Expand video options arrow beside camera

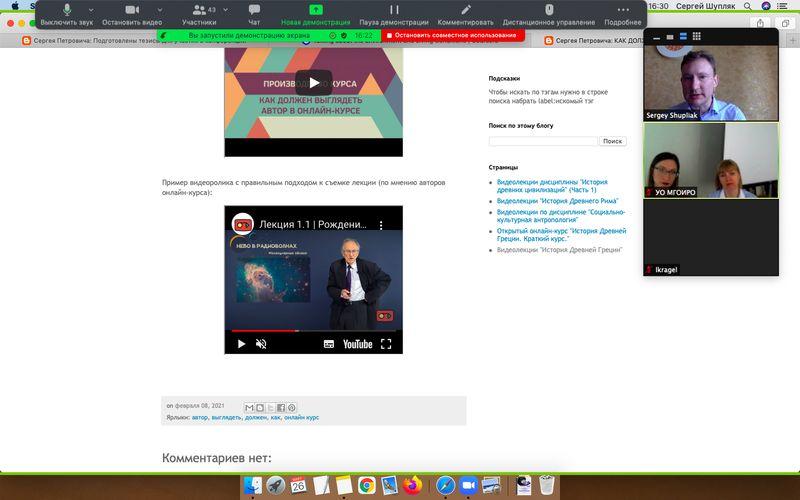[160, 10]
